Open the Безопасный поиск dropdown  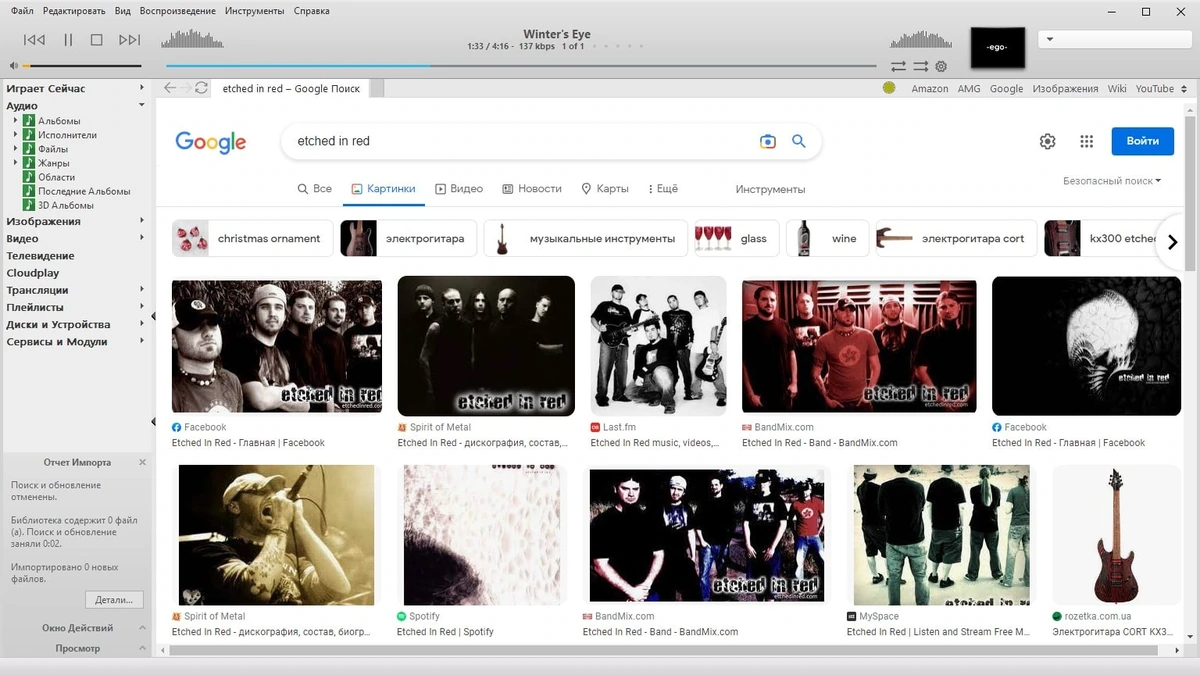(x=1112, y=181)
